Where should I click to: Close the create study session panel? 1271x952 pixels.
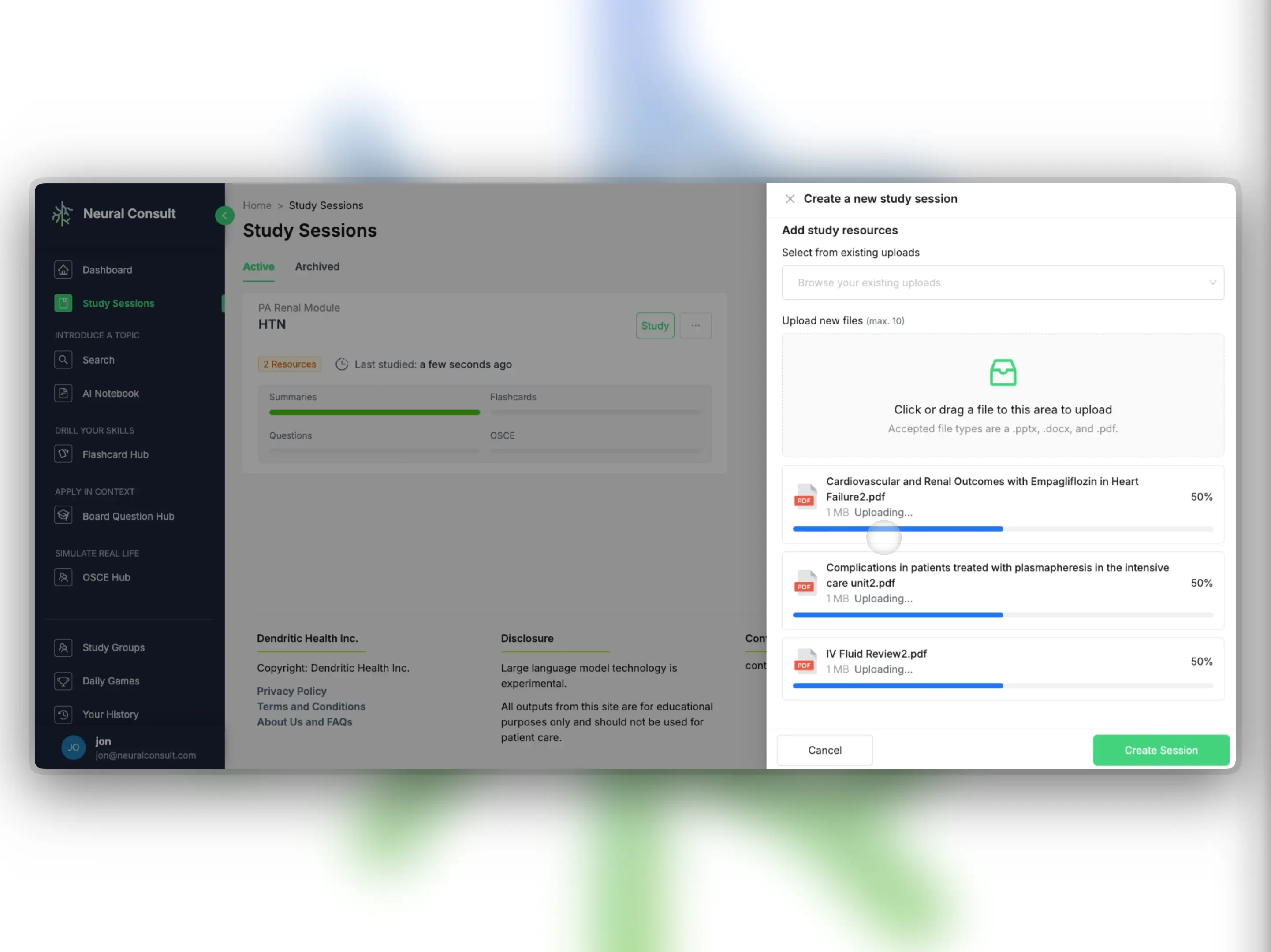pyautogui.click(x=790, y=199)
